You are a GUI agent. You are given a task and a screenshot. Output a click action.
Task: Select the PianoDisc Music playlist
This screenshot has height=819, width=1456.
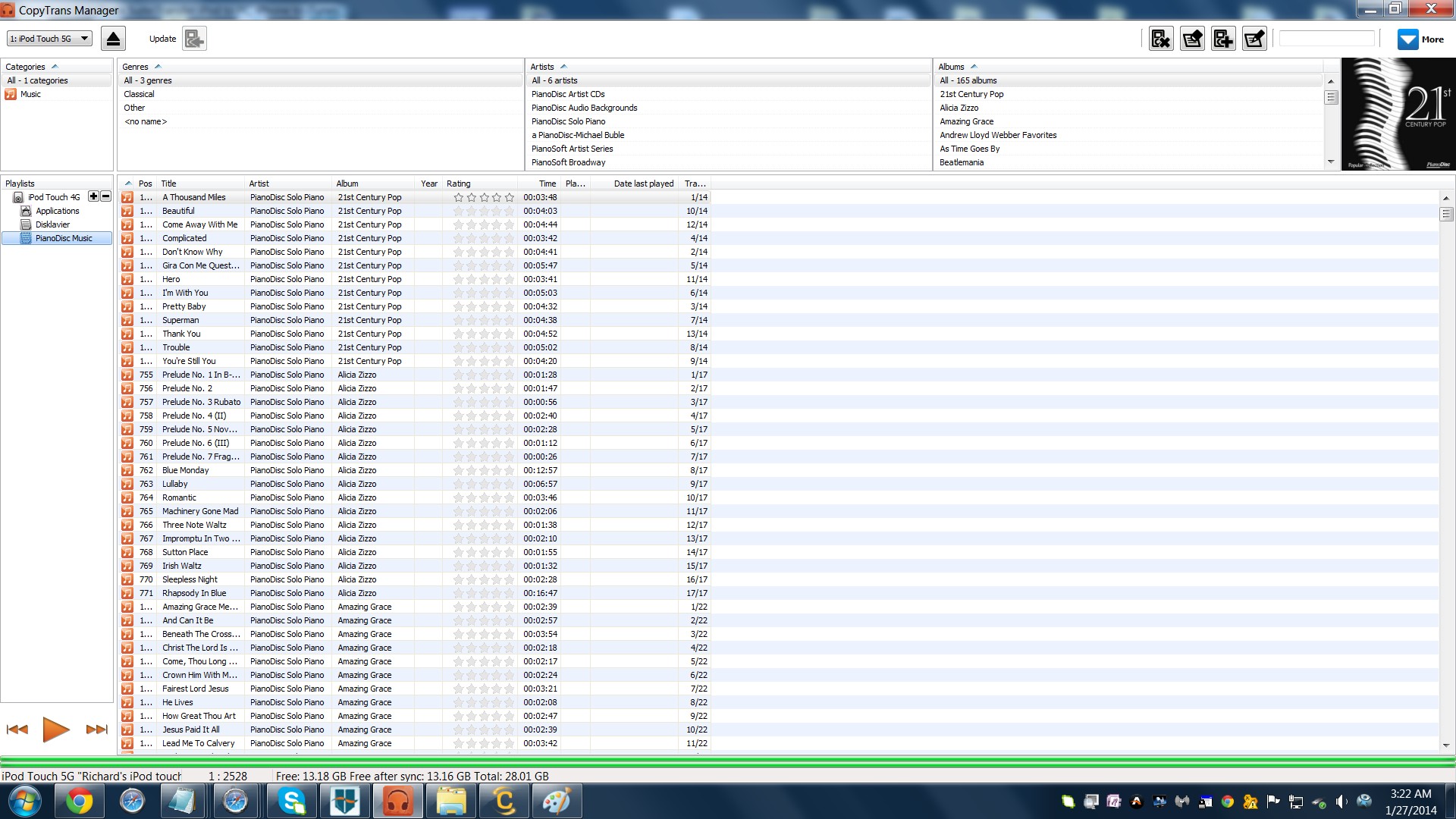click(64, 238)
